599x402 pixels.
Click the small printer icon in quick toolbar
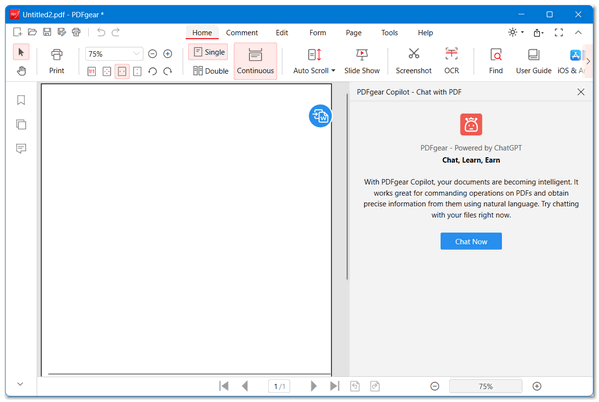click(x=76, y=32)
